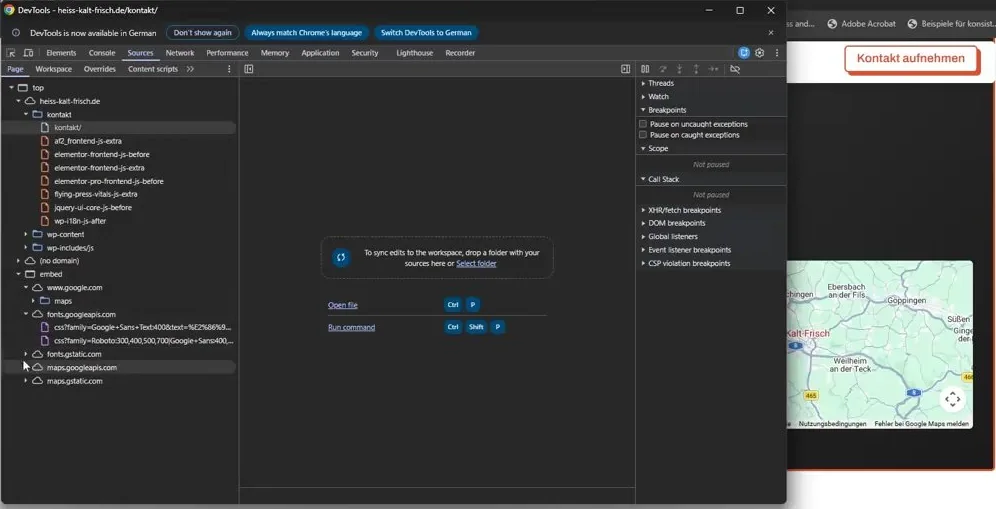Screen dimensions: 996x509
Task: Click the Open file link
Action: (x=342, y=305)
